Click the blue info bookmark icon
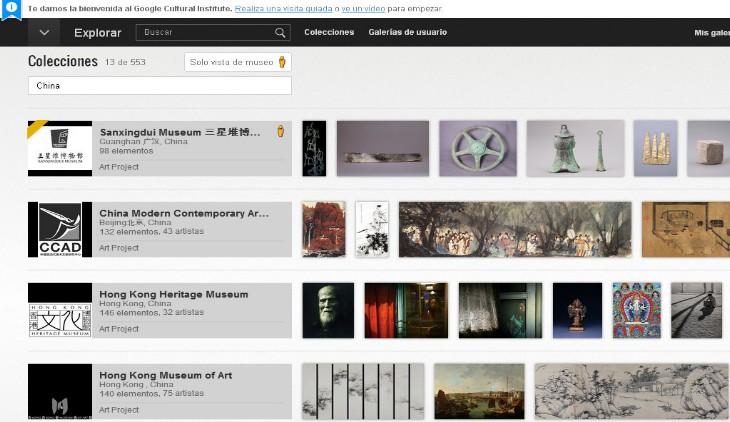This screenshot has width=730, height=422. [x=11, y=9]
